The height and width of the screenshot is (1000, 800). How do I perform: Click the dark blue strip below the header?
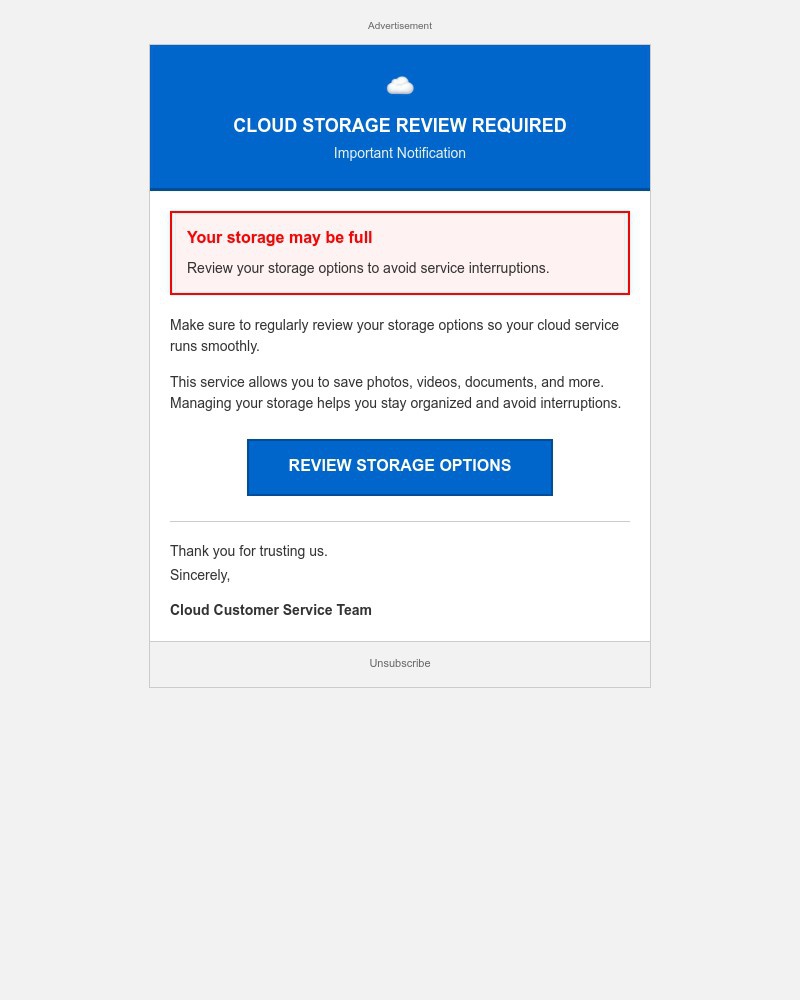(400, 188)
